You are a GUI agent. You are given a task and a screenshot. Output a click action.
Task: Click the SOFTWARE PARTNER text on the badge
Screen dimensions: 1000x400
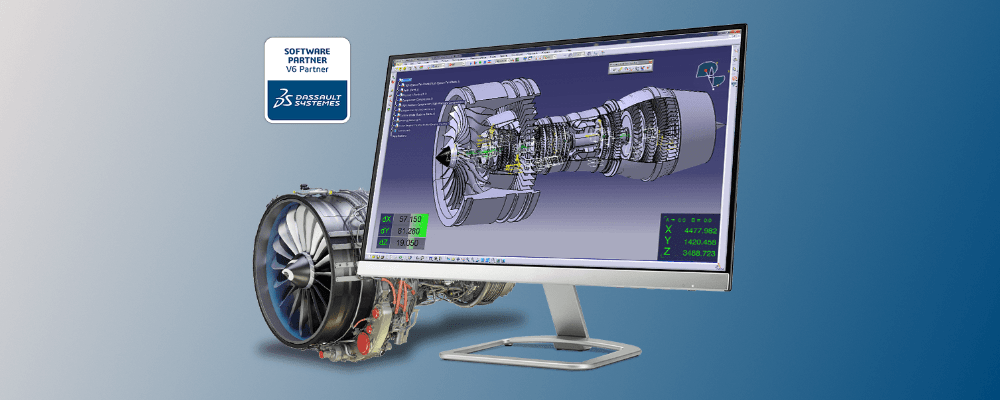pos(307,52)
